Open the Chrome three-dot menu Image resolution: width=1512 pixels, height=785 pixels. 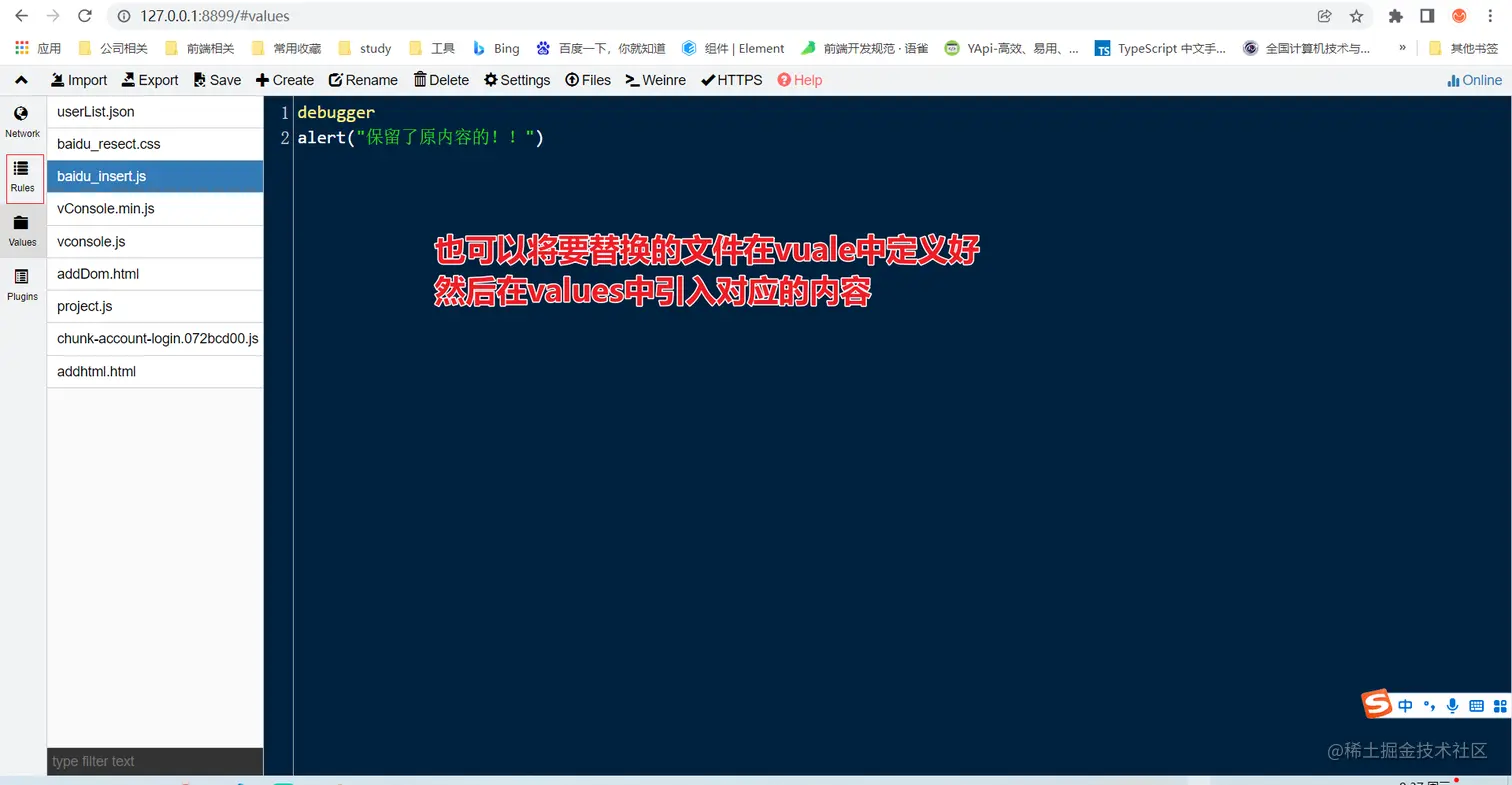pyautogui.click(x=1490, y=16)
